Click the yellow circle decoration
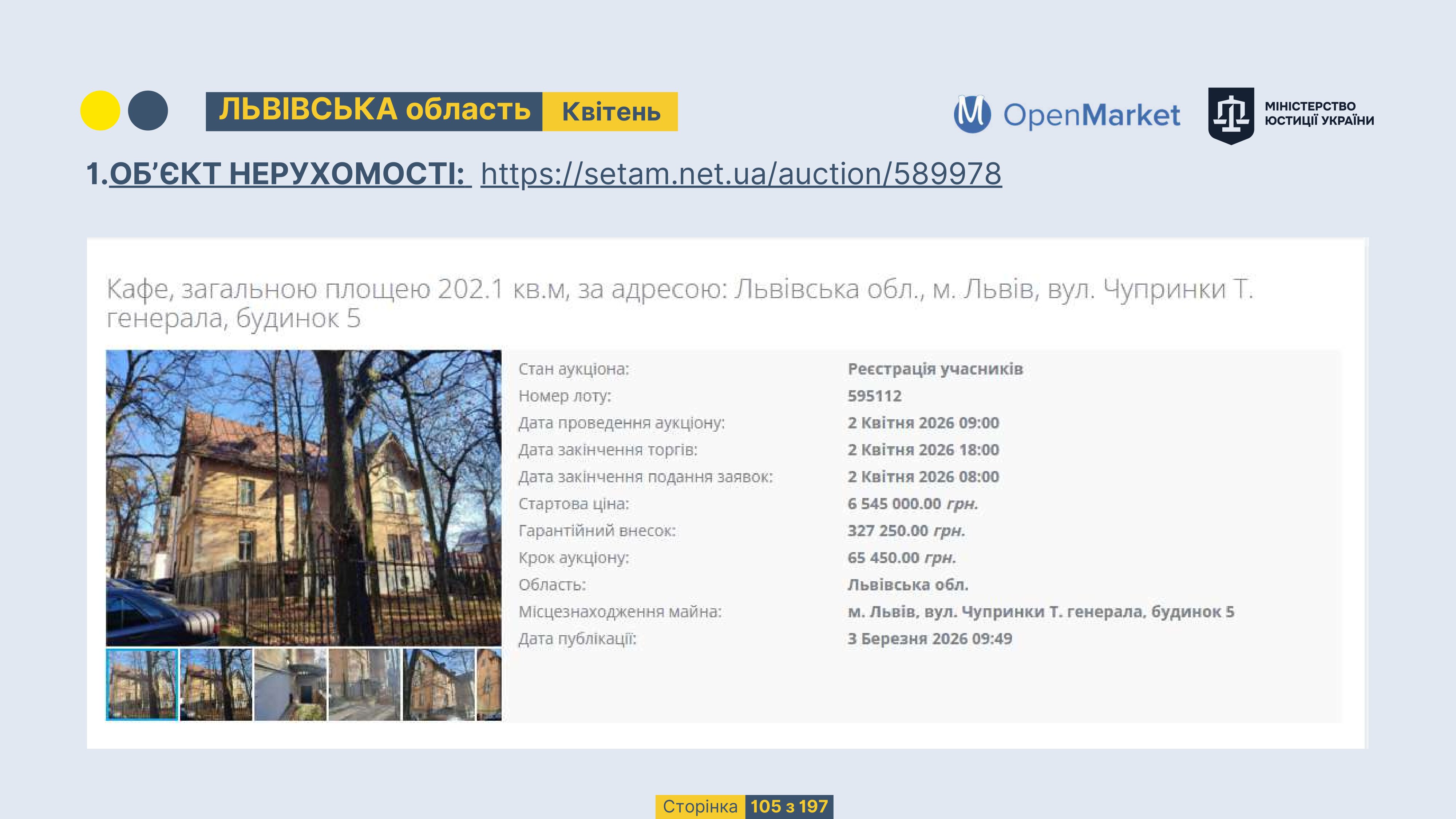The image size is (1456, 819). point(100,111)
